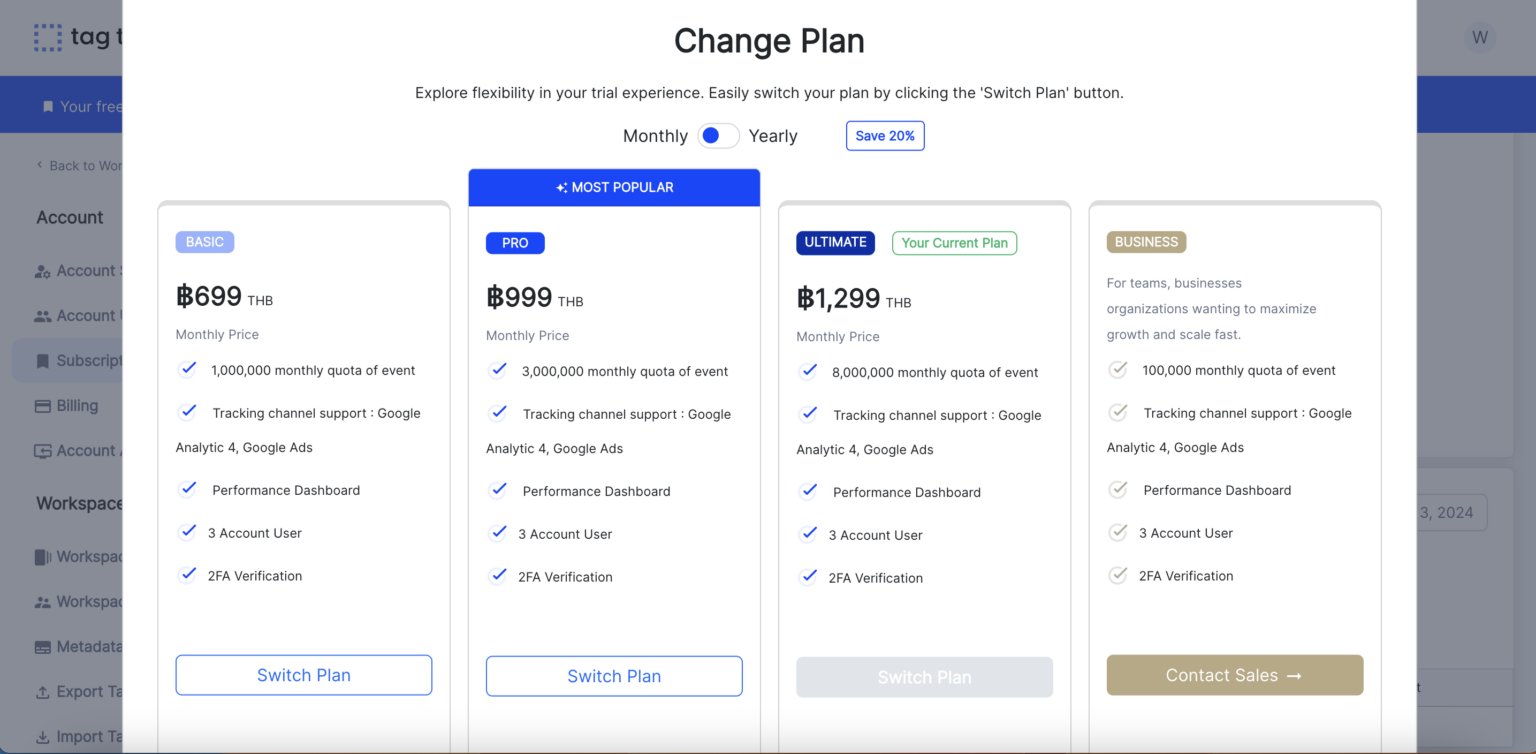This screenshot has width=1536, height=754.
Task: Click Switch Plan under the Basic plan
Action: tap(303, 675)
